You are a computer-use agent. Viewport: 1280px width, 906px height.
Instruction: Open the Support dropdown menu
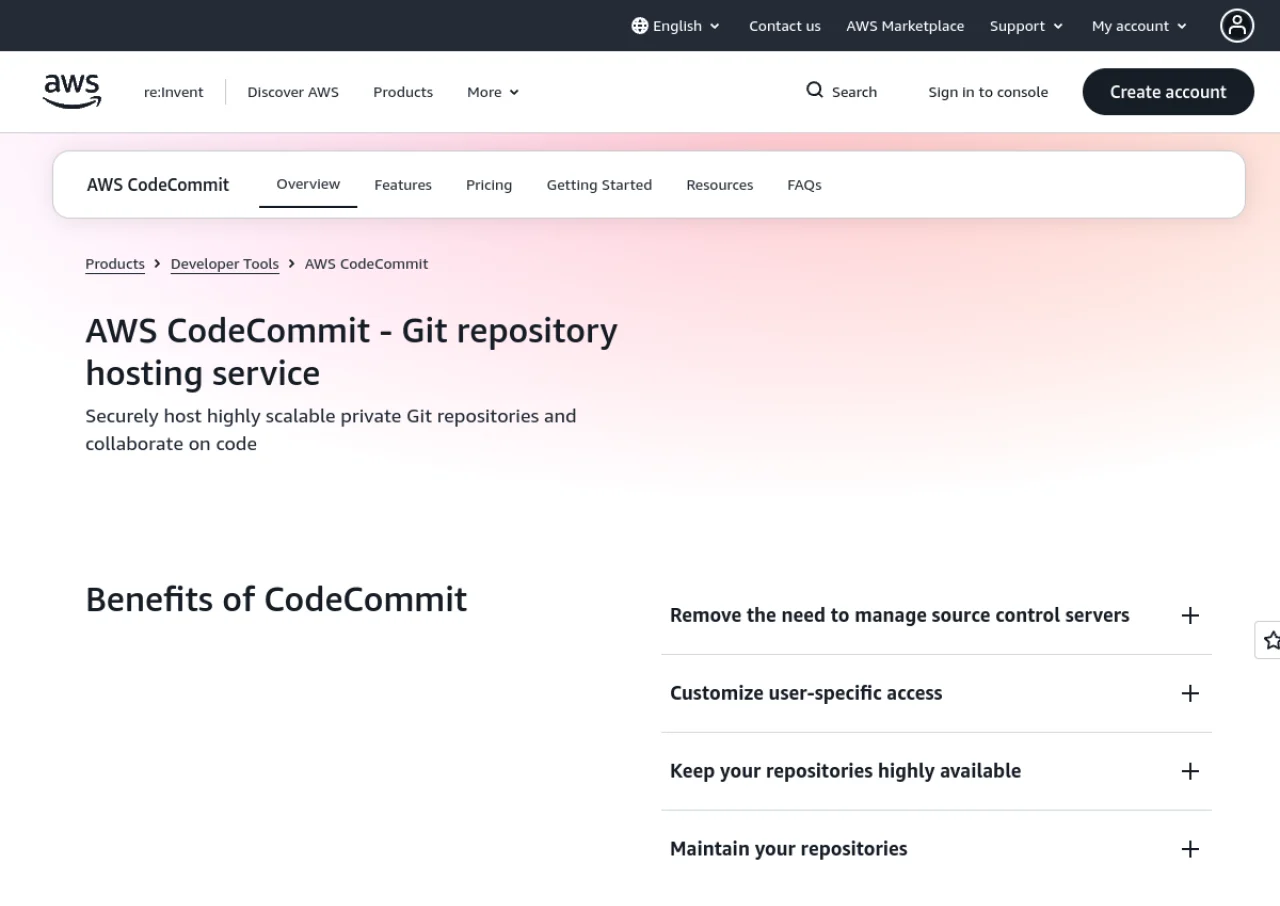(x=1027, y=26)
